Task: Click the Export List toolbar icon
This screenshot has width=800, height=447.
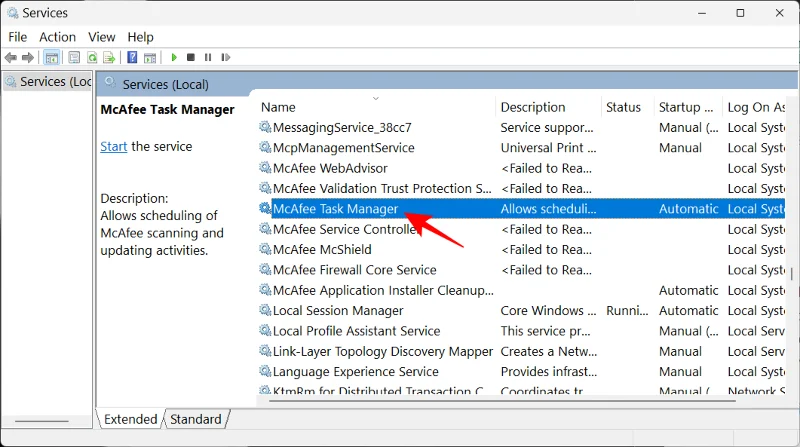Action: [109, 58]
